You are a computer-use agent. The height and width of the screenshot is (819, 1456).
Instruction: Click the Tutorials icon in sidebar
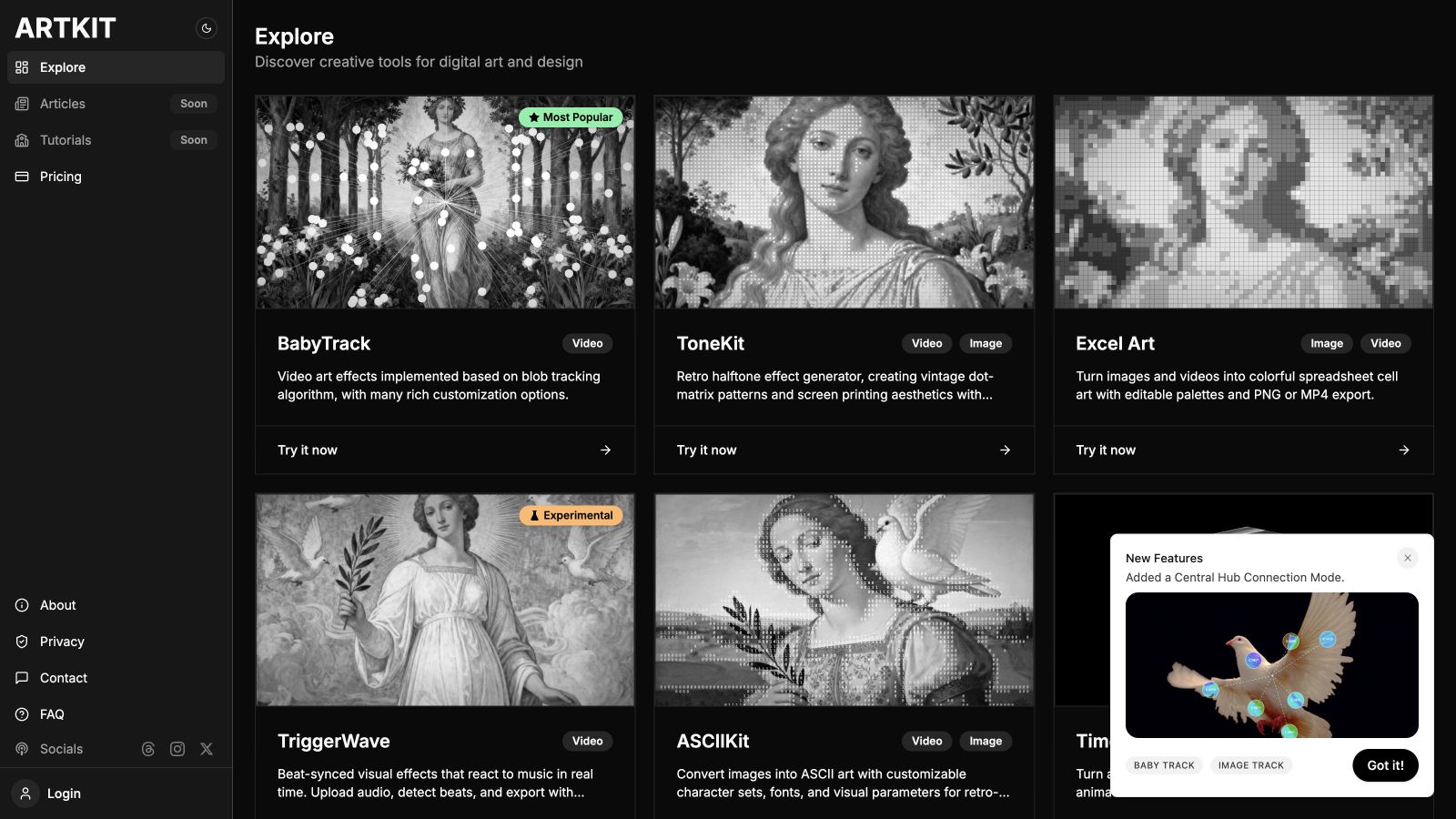[x=22, y=140]
